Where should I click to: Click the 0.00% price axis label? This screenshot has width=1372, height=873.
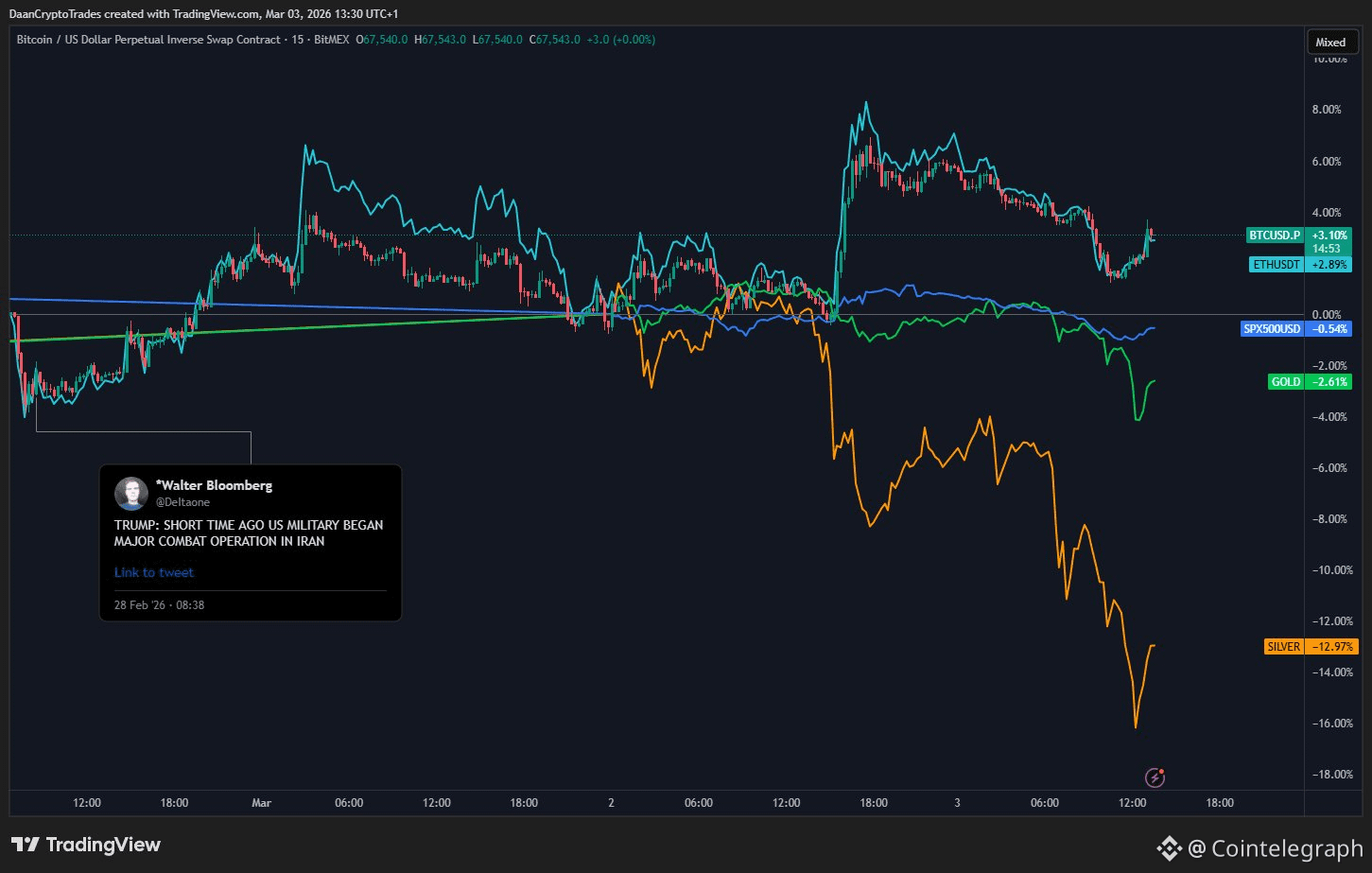pyautogui.click(x=1326, y=315)
